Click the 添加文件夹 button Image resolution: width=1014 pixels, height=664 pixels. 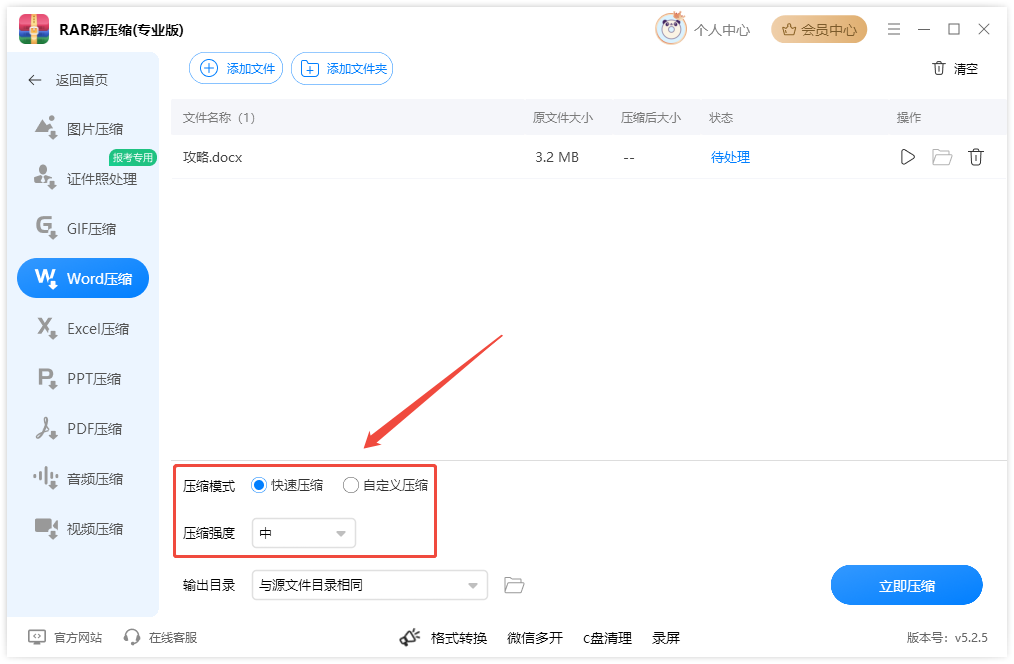tap(342, 68)
